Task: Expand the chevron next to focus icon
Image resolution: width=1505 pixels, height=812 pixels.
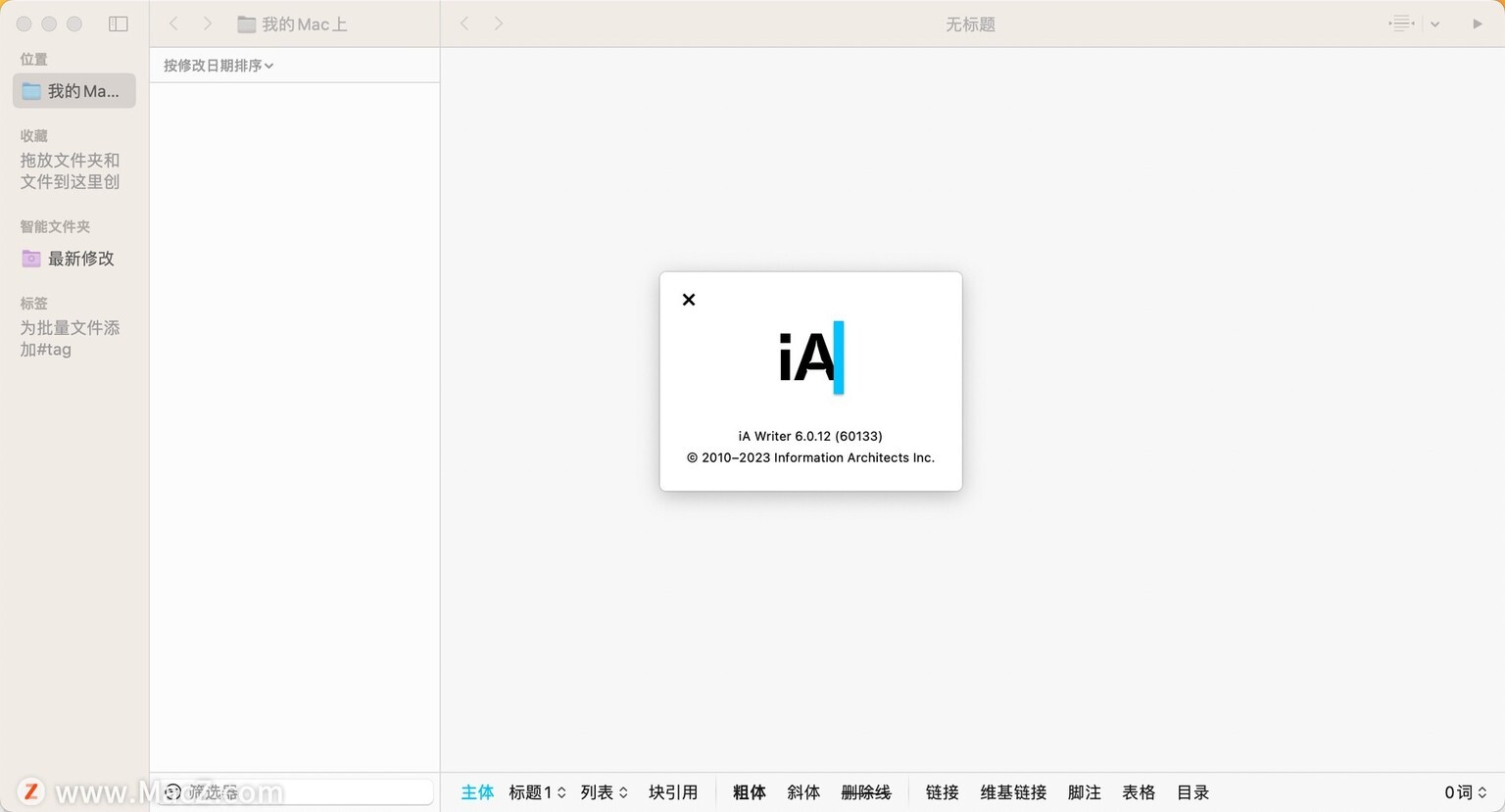Action: [x=1434, y=24]
